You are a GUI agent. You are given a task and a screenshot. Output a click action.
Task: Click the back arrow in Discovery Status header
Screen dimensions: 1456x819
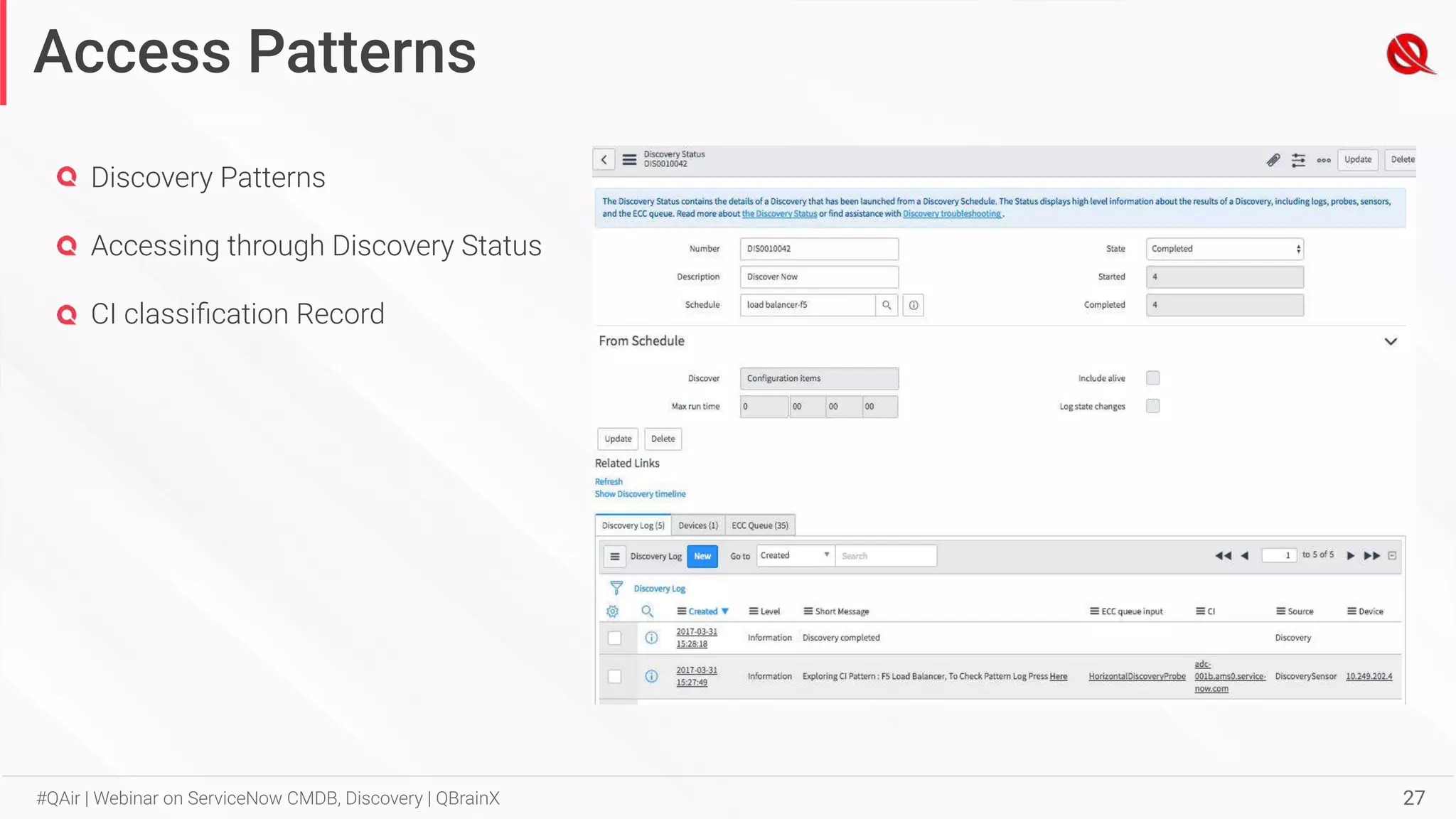[604, 160]
